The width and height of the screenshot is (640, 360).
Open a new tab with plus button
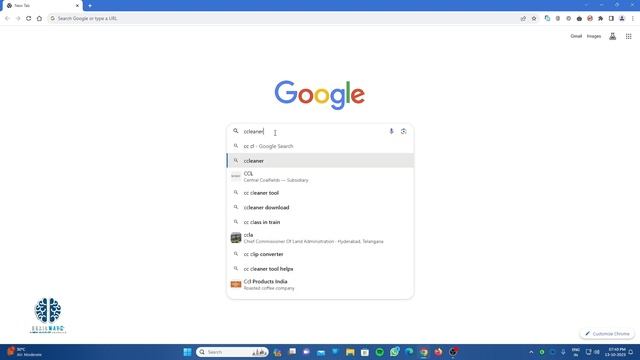90,6
